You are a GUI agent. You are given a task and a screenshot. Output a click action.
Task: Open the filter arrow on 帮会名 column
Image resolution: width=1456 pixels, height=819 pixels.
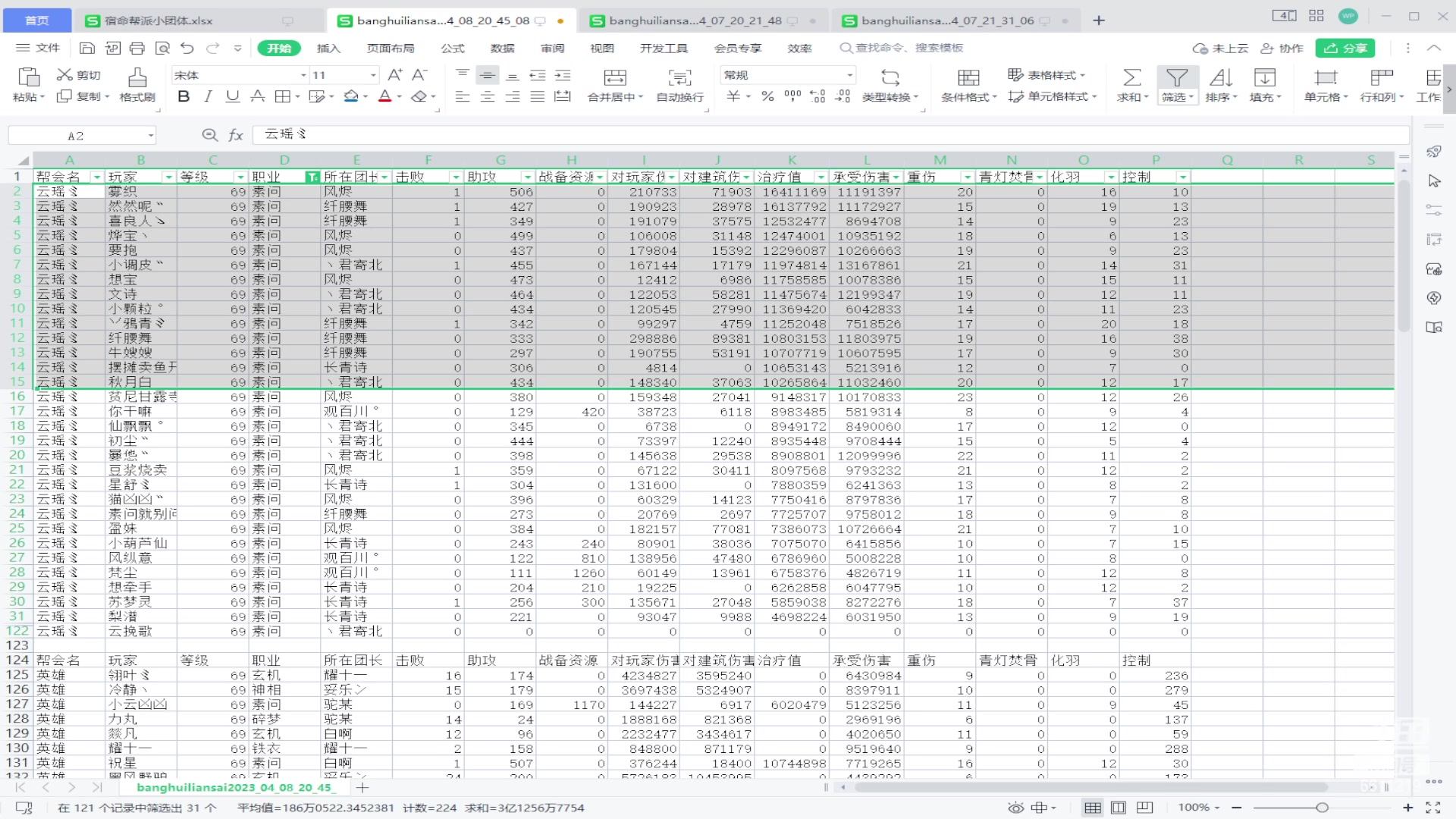pos(97,176)
